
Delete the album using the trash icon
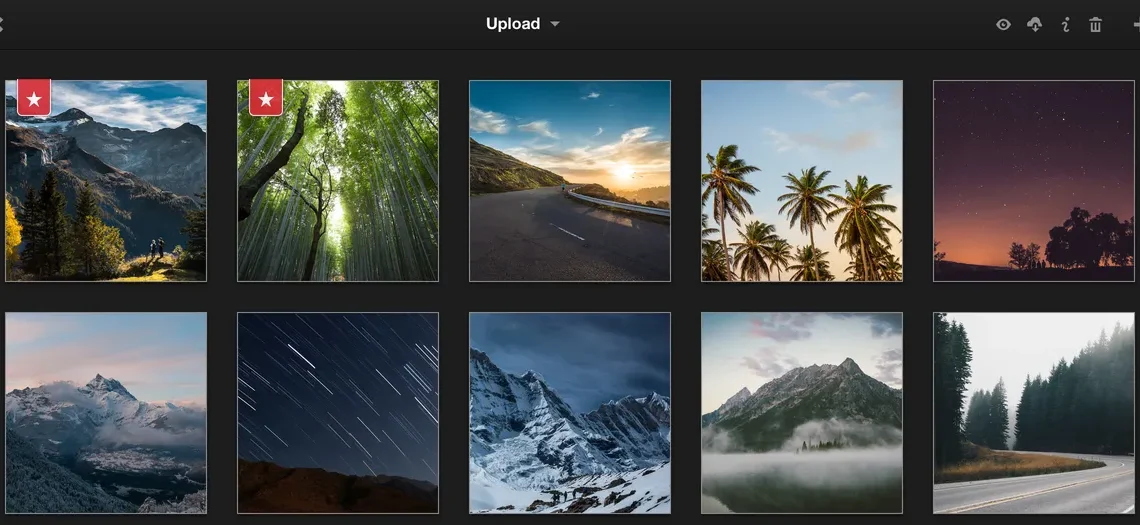click(1096, 25)
